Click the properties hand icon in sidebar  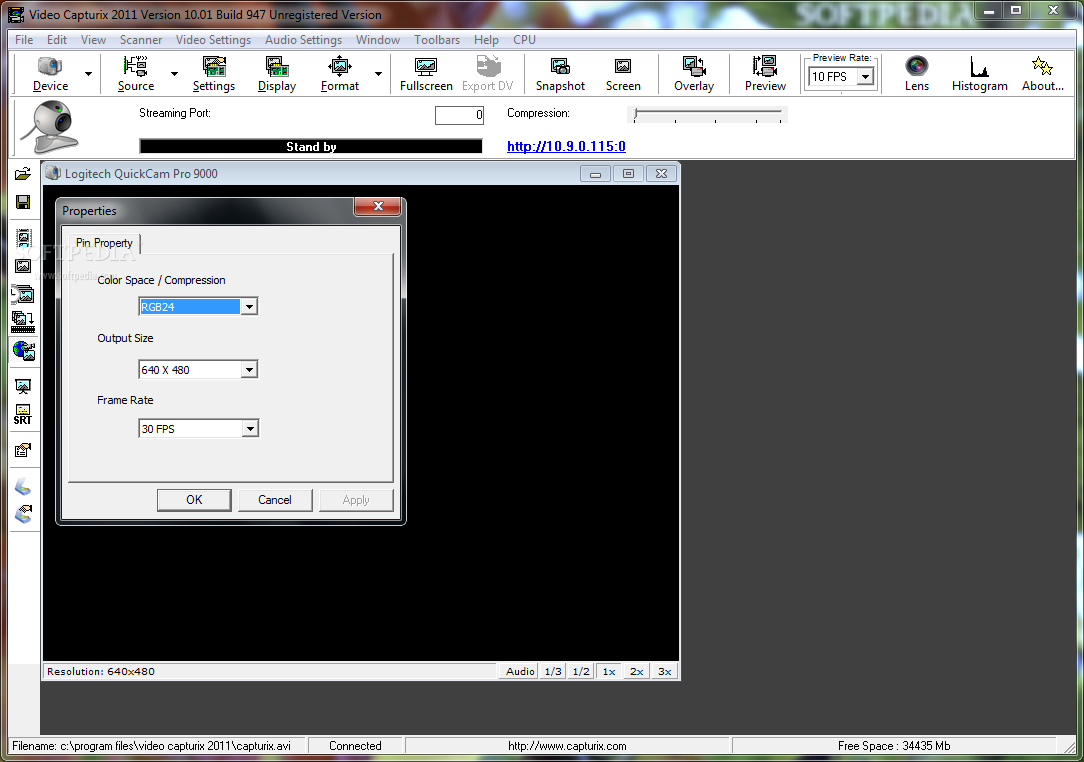point(23,450)
